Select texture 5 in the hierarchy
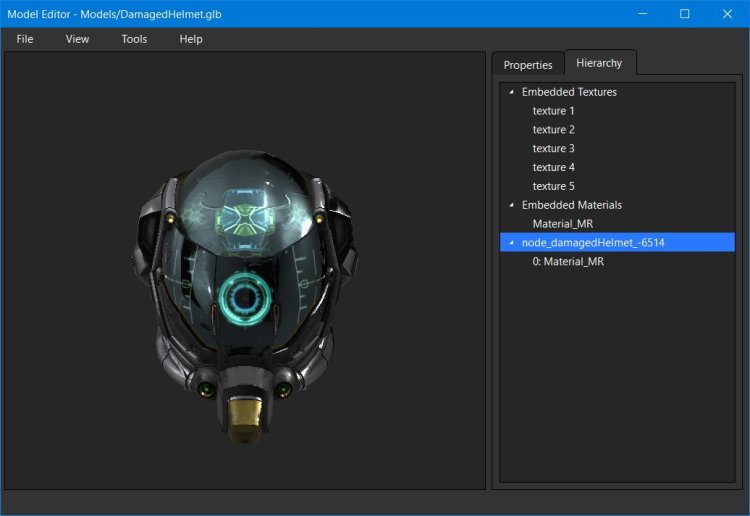This screenshot has width=750, height=516. point(553,186)
